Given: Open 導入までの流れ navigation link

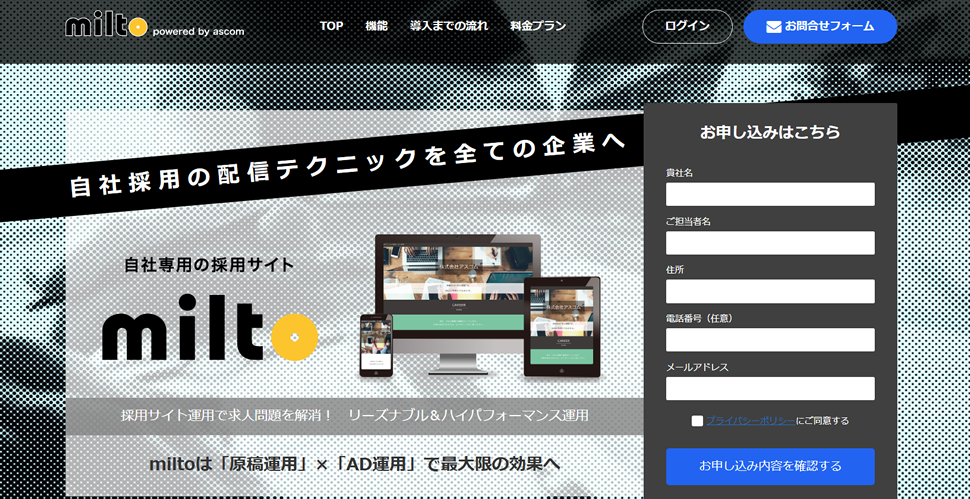Looking at the screenshot, I should (x=449, y=26).
